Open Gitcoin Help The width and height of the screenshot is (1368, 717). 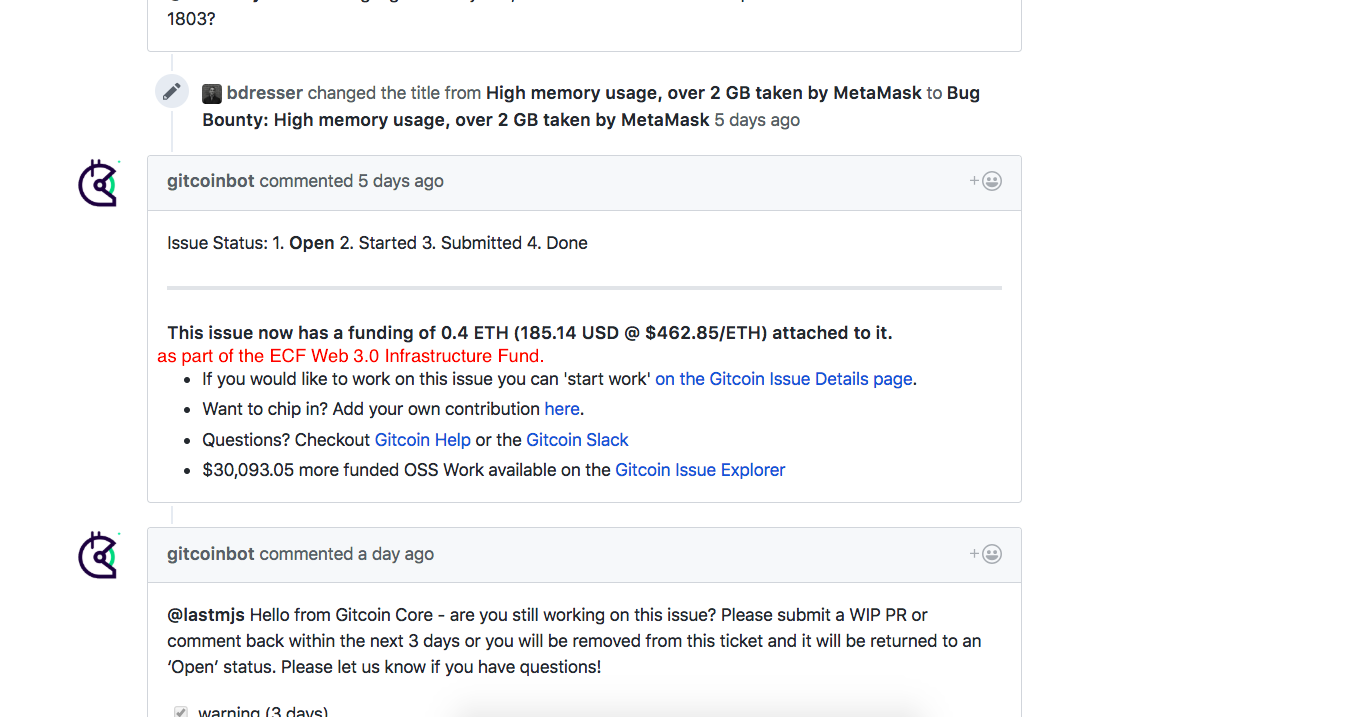422,439
